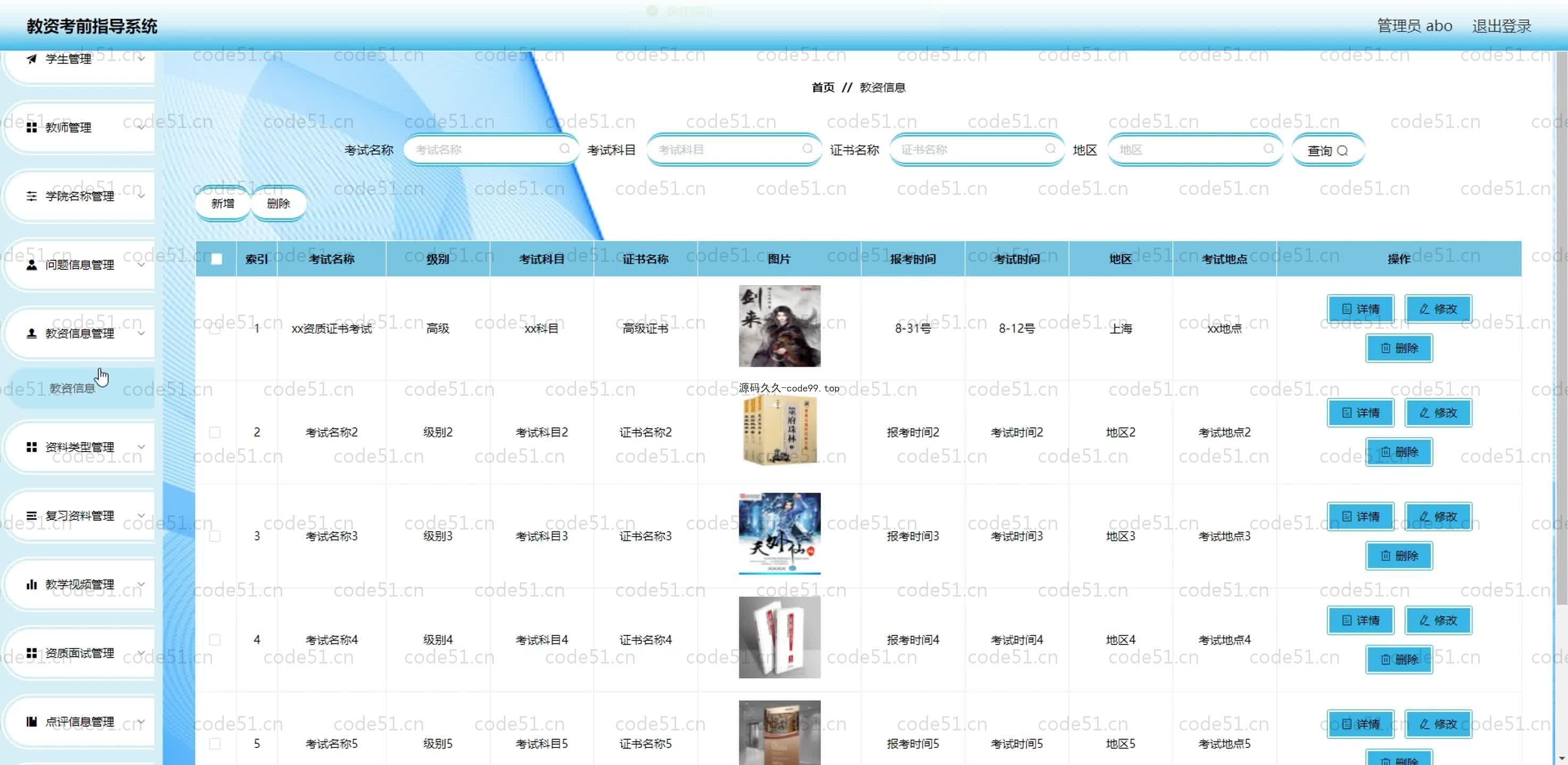Click the 教师管理 grid icon
The height and width of the screenshot is (765, 1568).
32,127
